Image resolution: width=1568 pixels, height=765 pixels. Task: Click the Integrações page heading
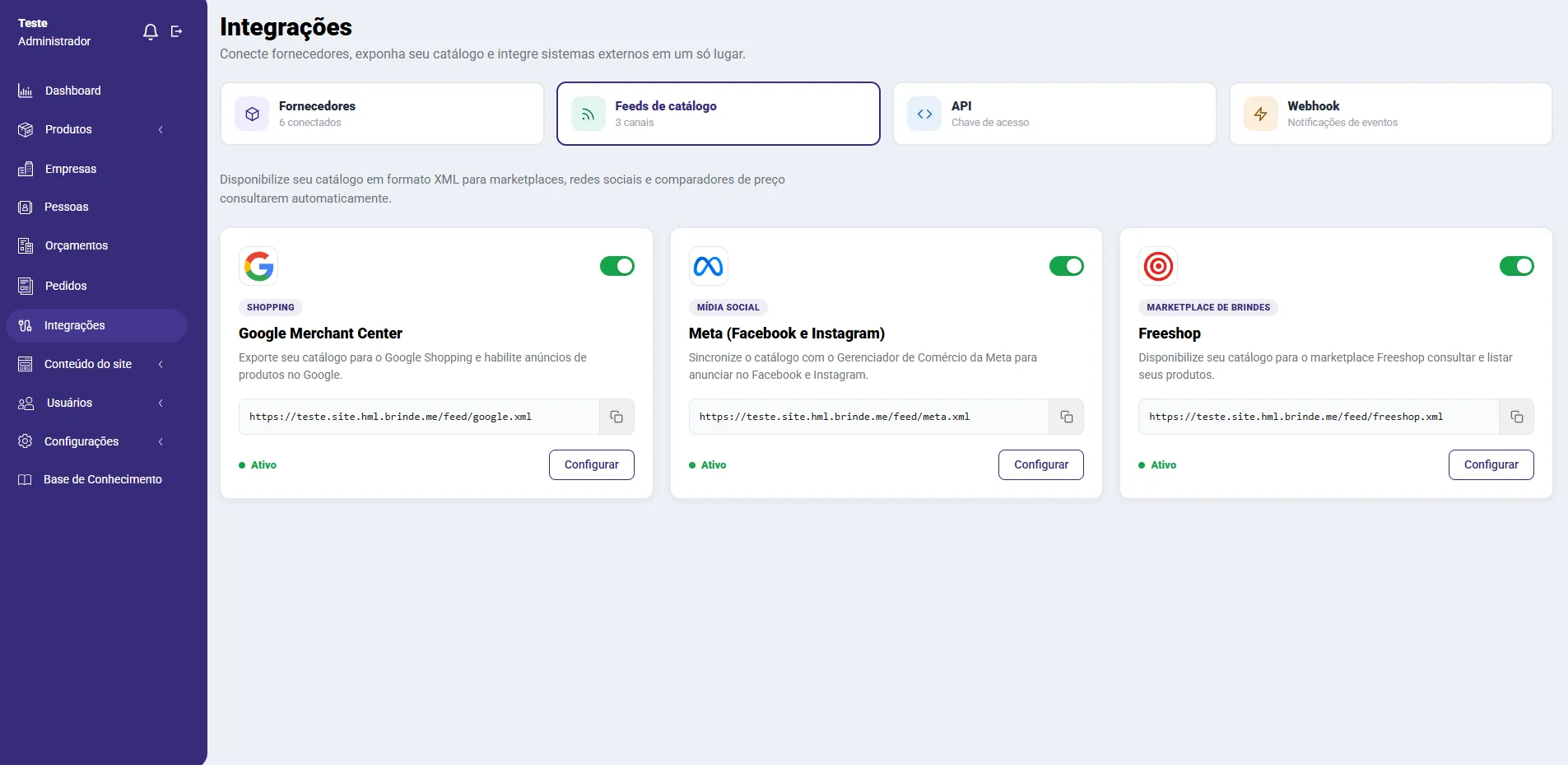pos(286,27)
